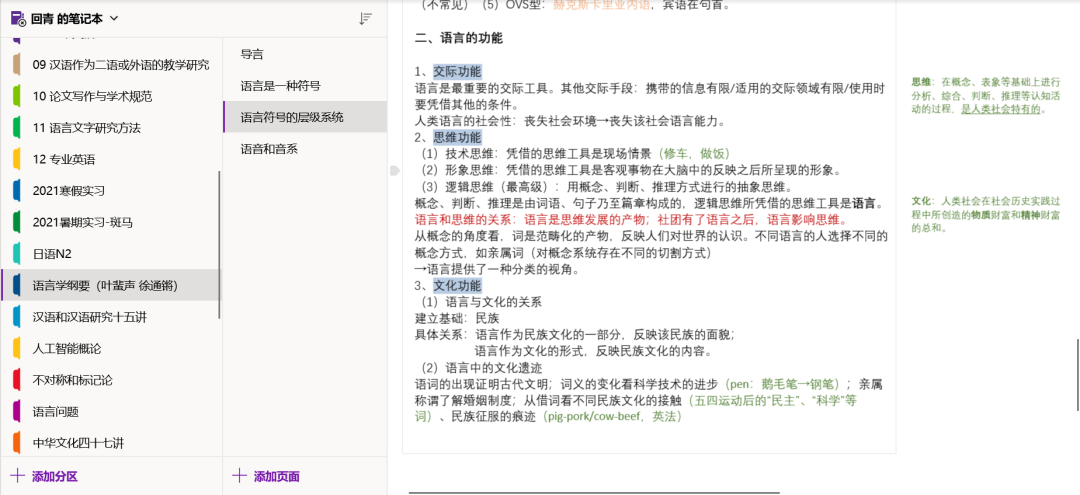Click the yellow section tab icon of 12 专业英语

click(17, 159)
